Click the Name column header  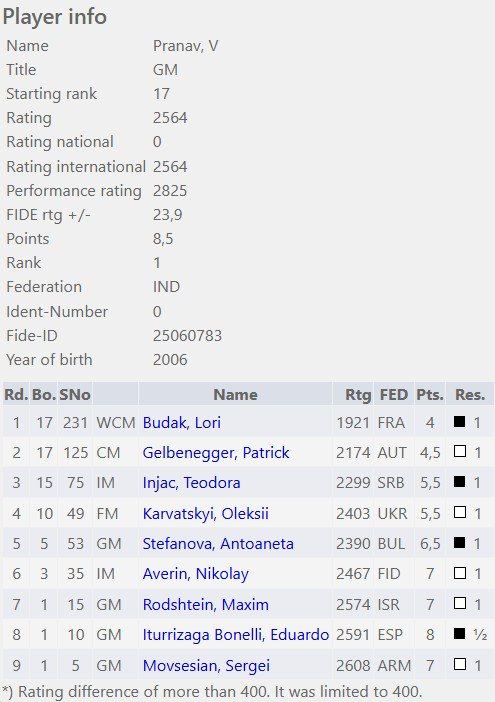[x=235, y=394]
